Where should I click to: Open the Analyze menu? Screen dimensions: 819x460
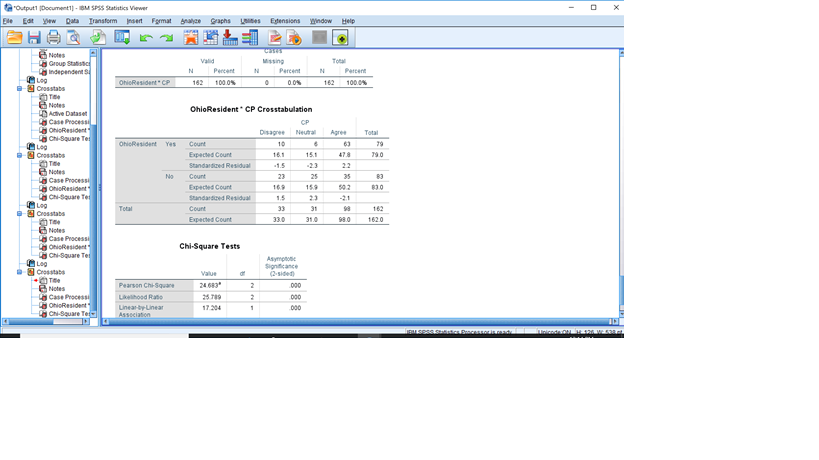point(191,21)
